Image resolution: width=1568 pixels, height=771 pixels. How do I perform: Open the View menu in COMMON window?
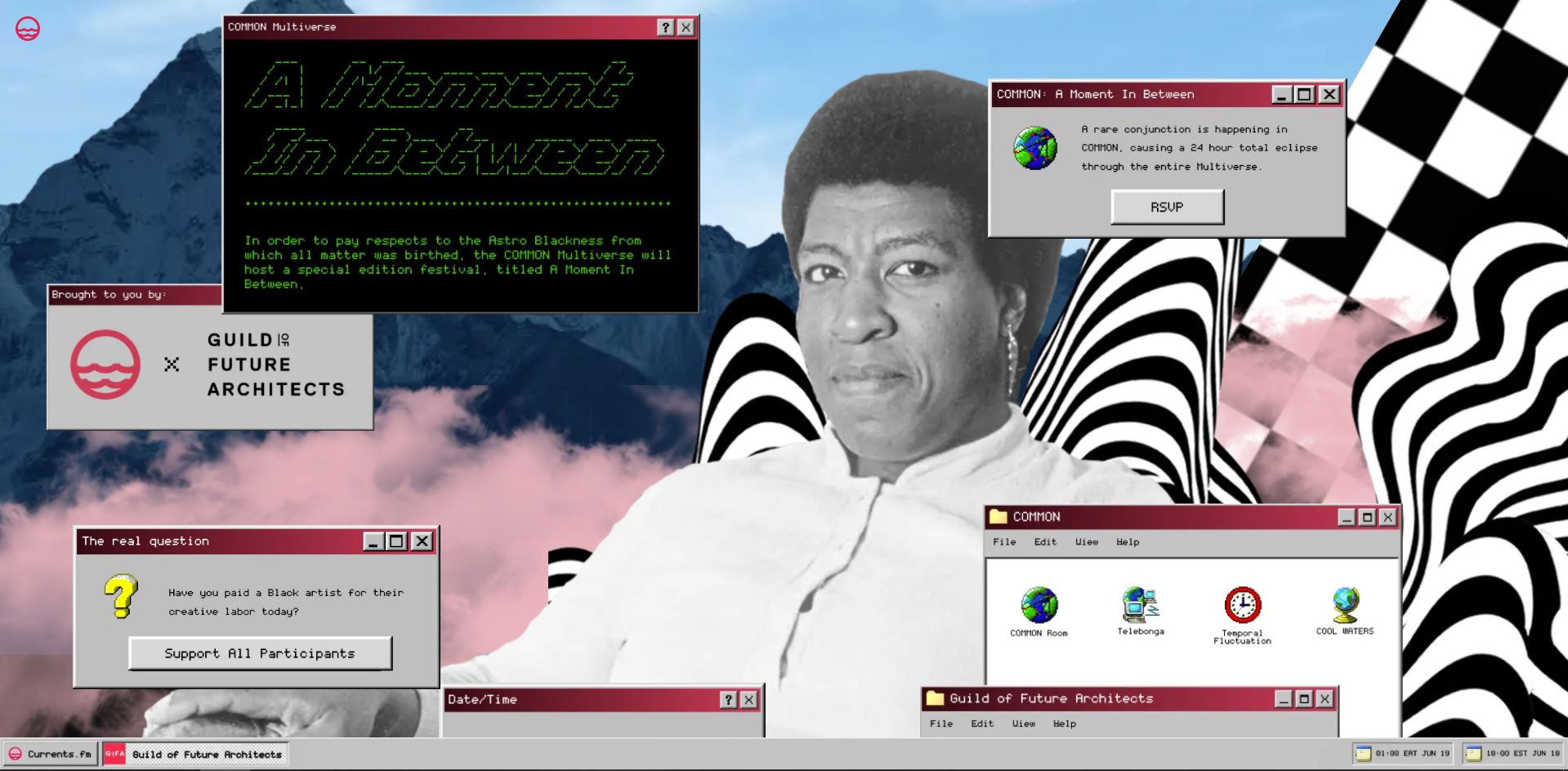coord(1087,542)
